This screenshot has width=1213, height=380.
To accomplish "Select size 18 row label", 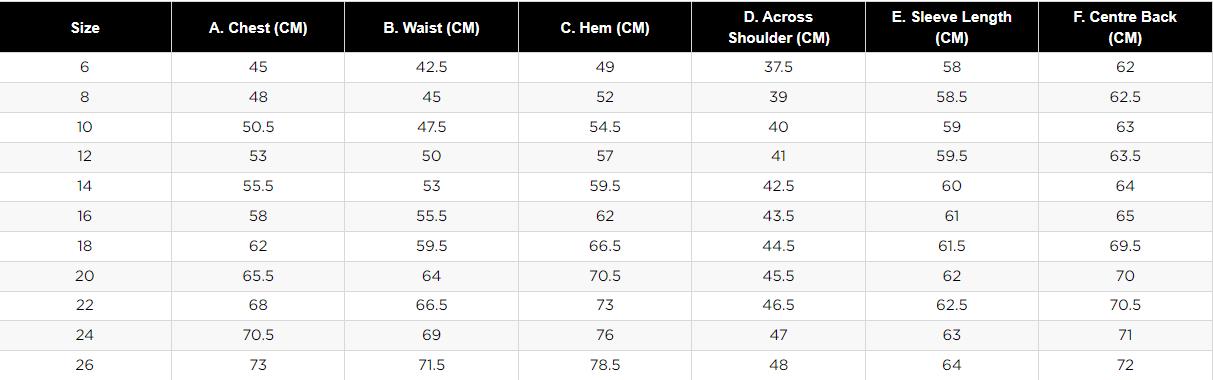I will (85, 246).
